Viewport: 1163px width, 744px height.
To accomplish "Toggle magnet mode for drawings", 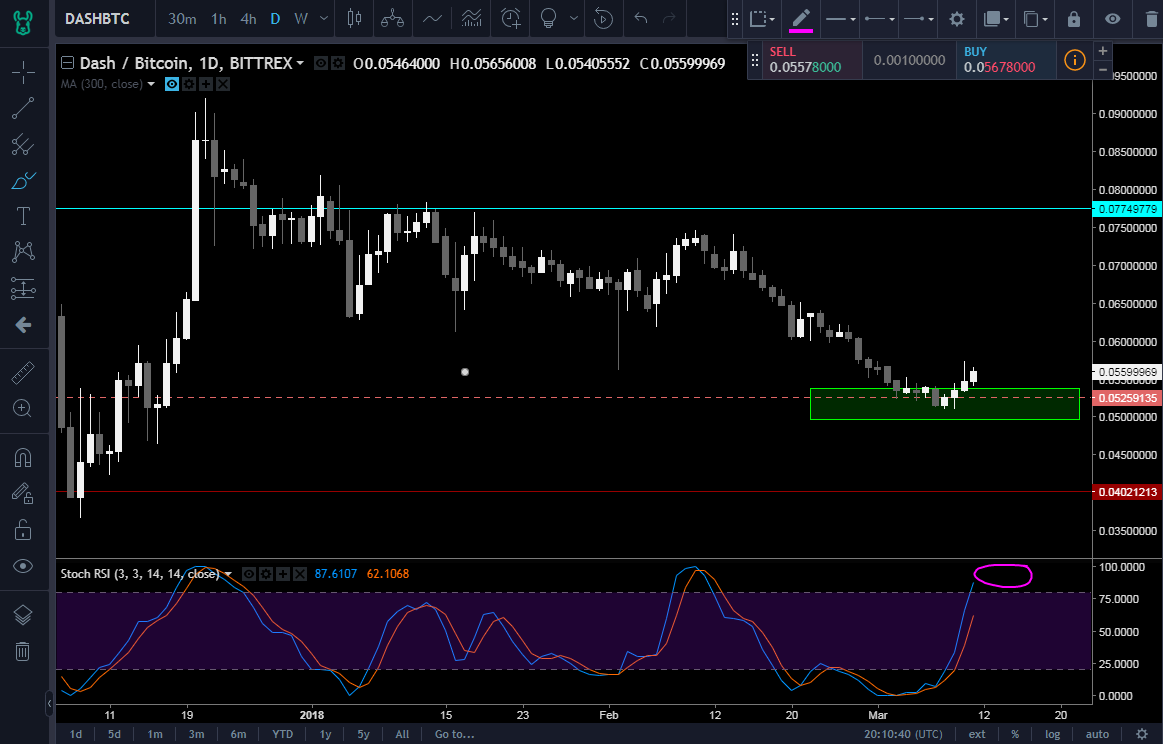I will click(23, 458).
